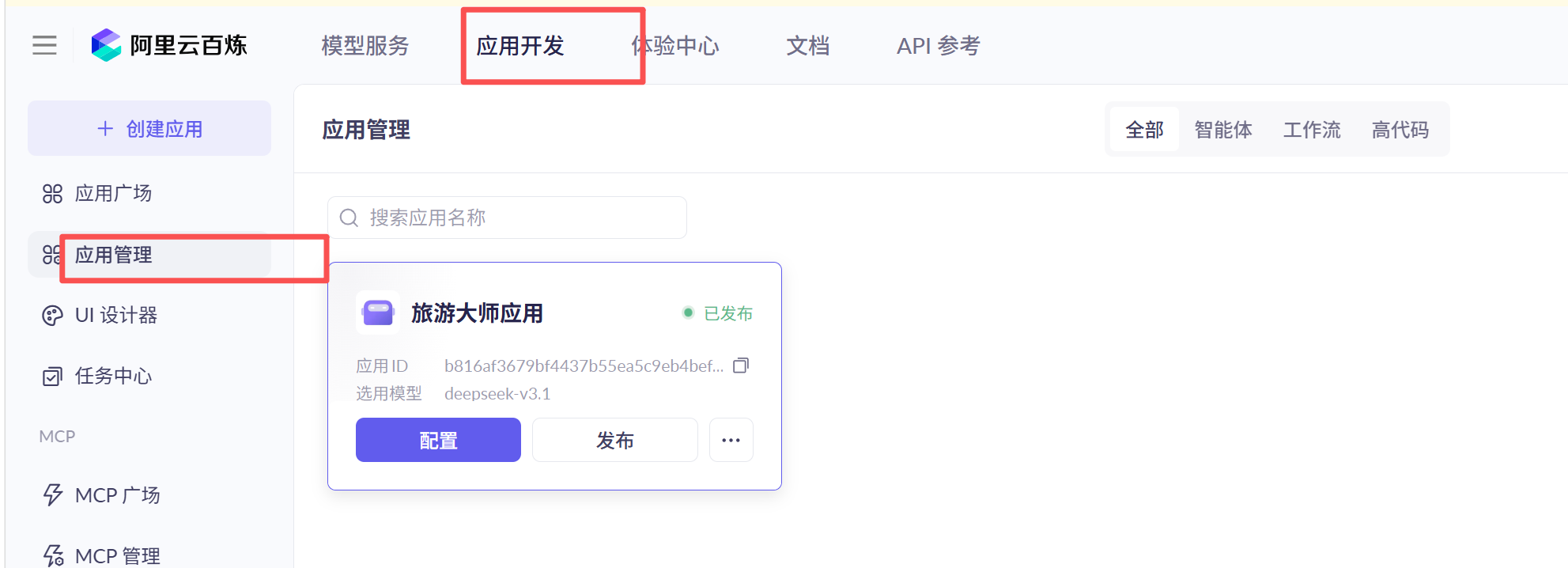Click the search magnifier icon
1568x568 pixels.
coord(349,218)
